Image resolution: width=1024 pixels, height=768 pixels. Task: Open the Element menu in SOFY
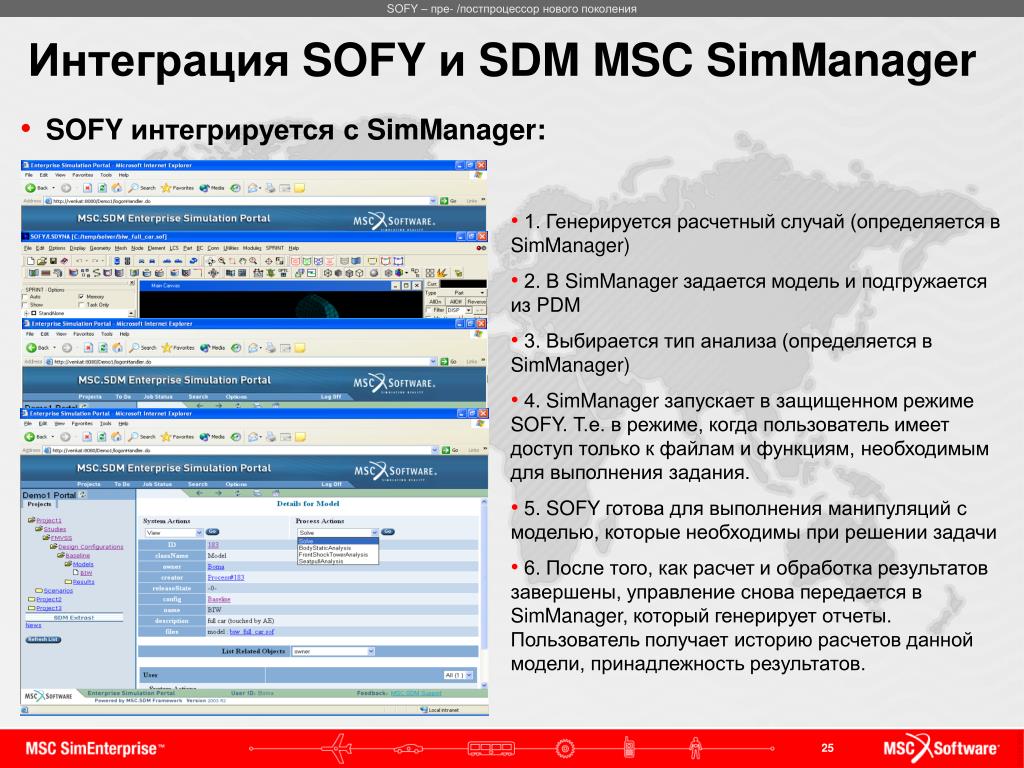pyautogui.click(x=156, y=248)
